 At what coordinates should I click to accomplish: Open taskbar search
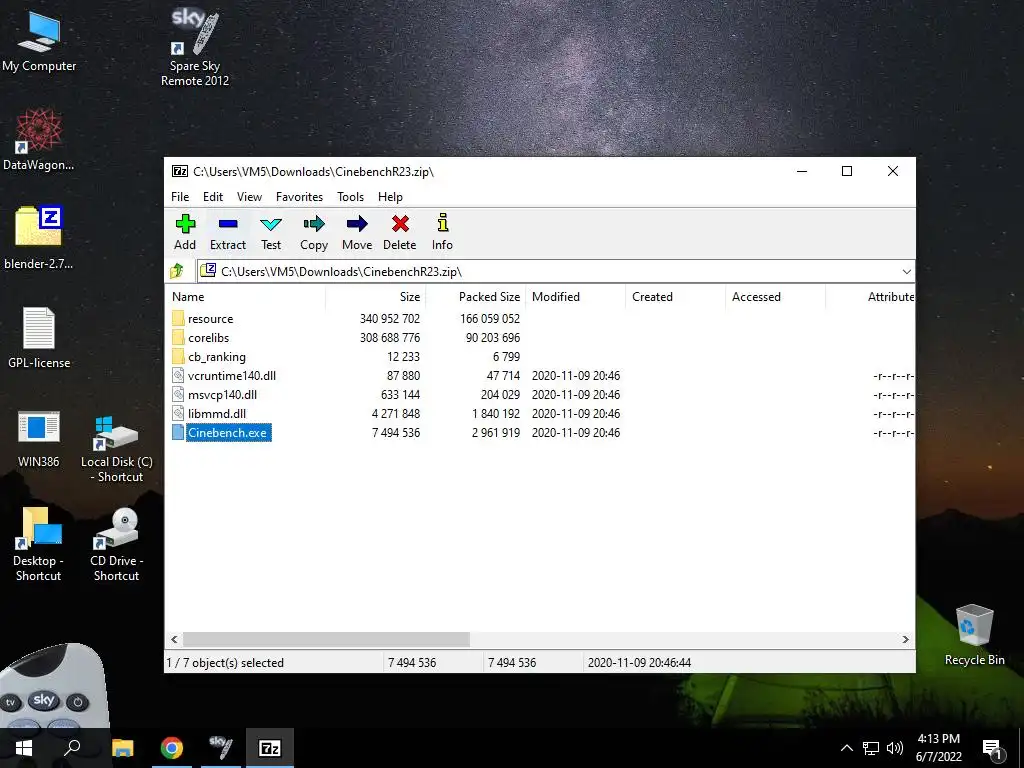pos(72,748)
